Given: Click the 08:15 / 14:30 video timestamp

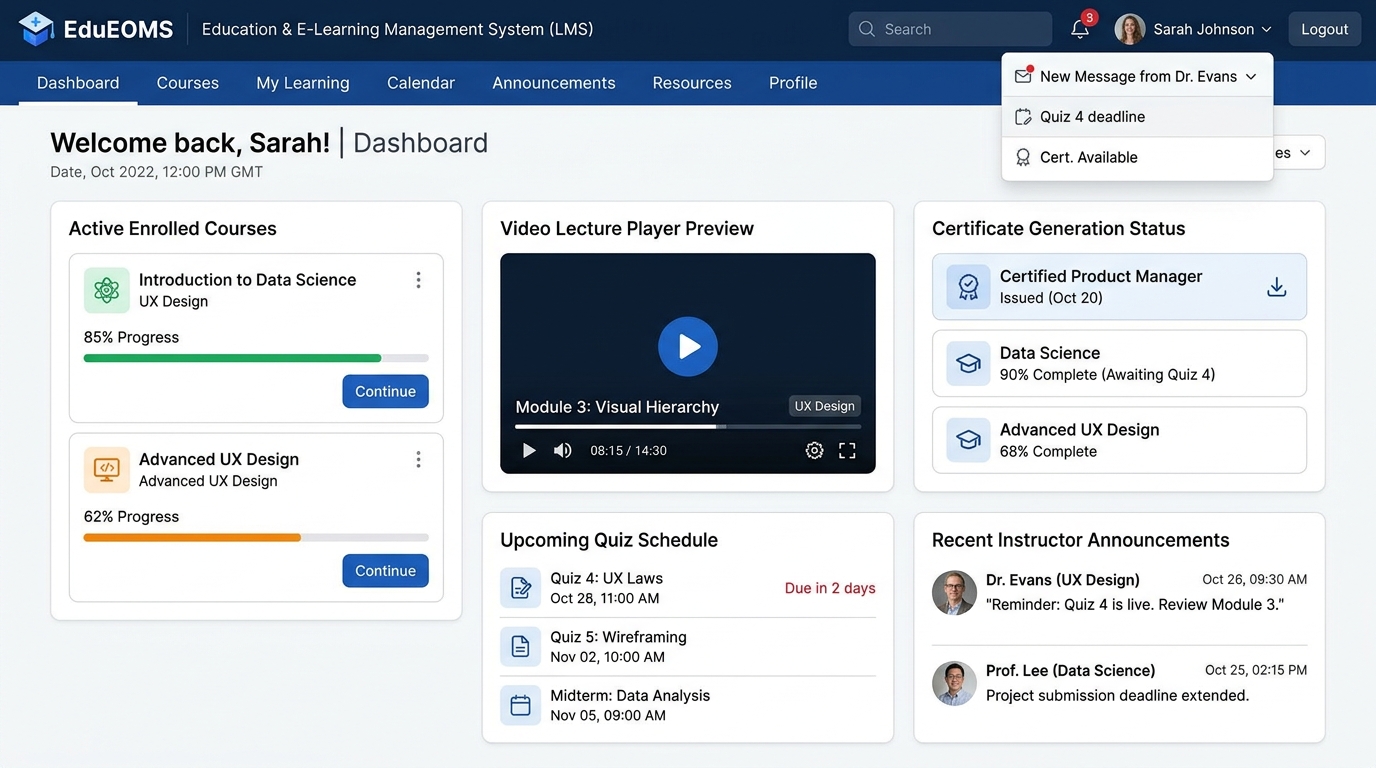Looking at the screenshot, I should [628, 451].
